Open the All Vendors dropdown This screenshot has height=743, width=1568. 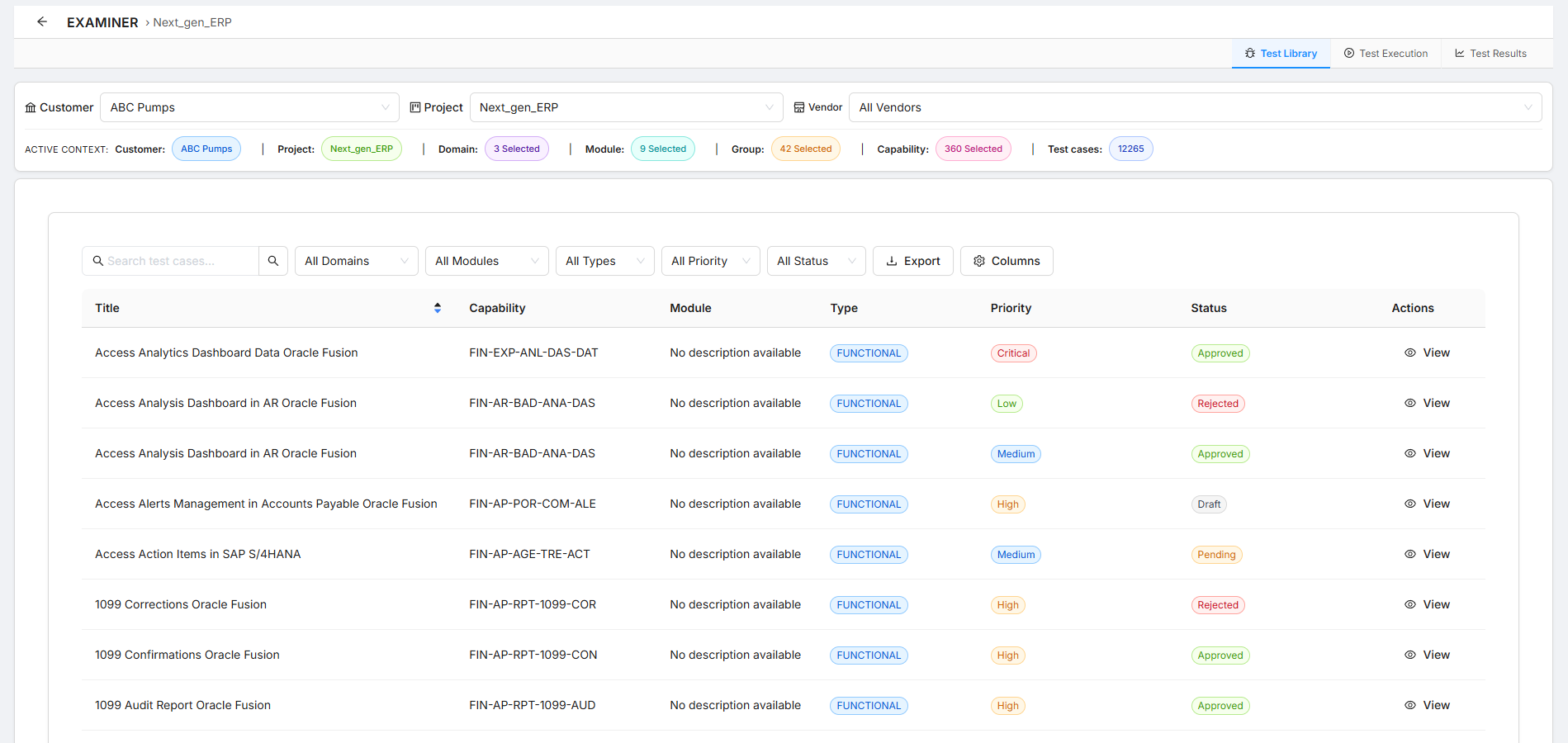1194,107
